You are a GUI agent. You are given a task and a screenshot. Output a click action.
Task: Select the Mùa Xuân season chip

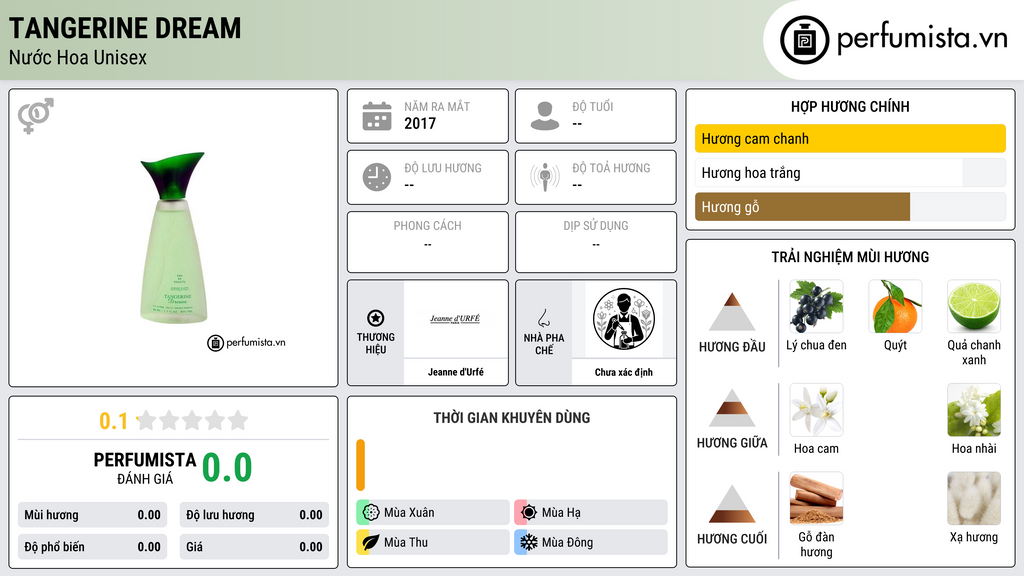(432, 513)
